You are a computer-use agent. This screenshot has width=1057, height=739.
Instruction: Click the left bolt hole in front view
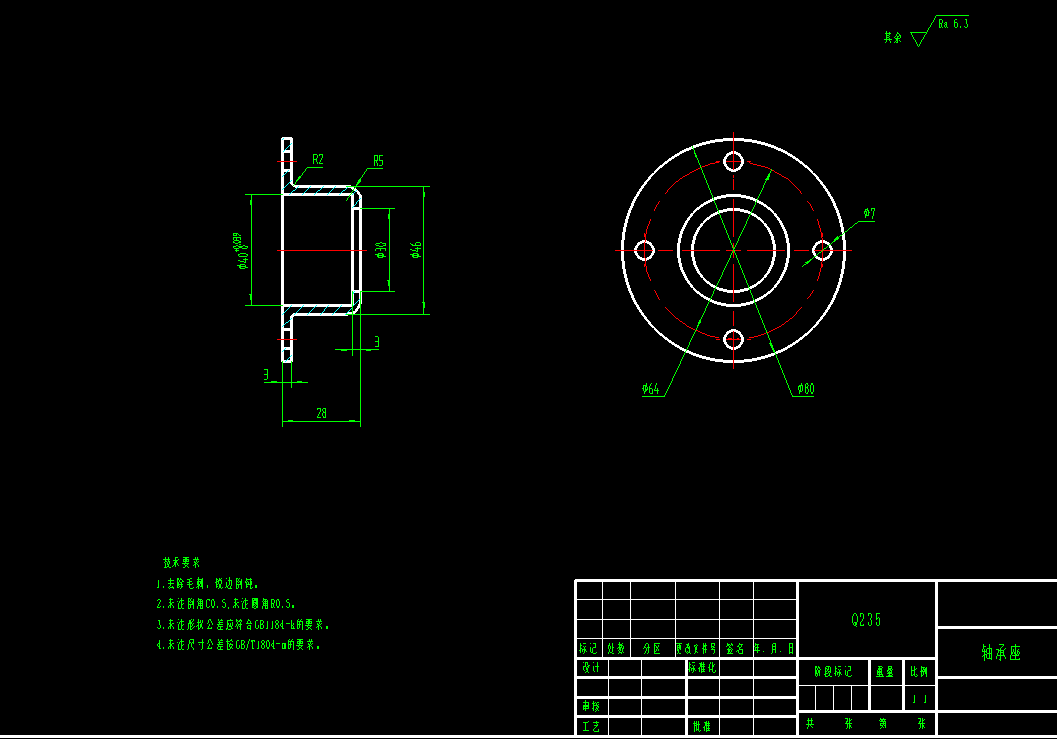tap(644, 251)
